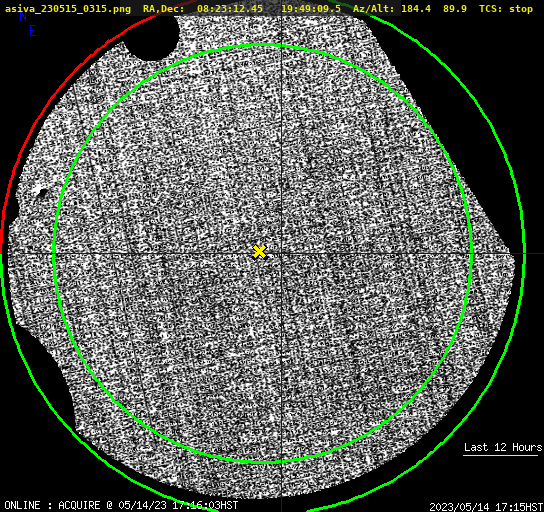Image resolution: width=544 pixels, height=512 pixels.
Task: Open the "Last 12 Hours" link
Action: coord(502,447)
